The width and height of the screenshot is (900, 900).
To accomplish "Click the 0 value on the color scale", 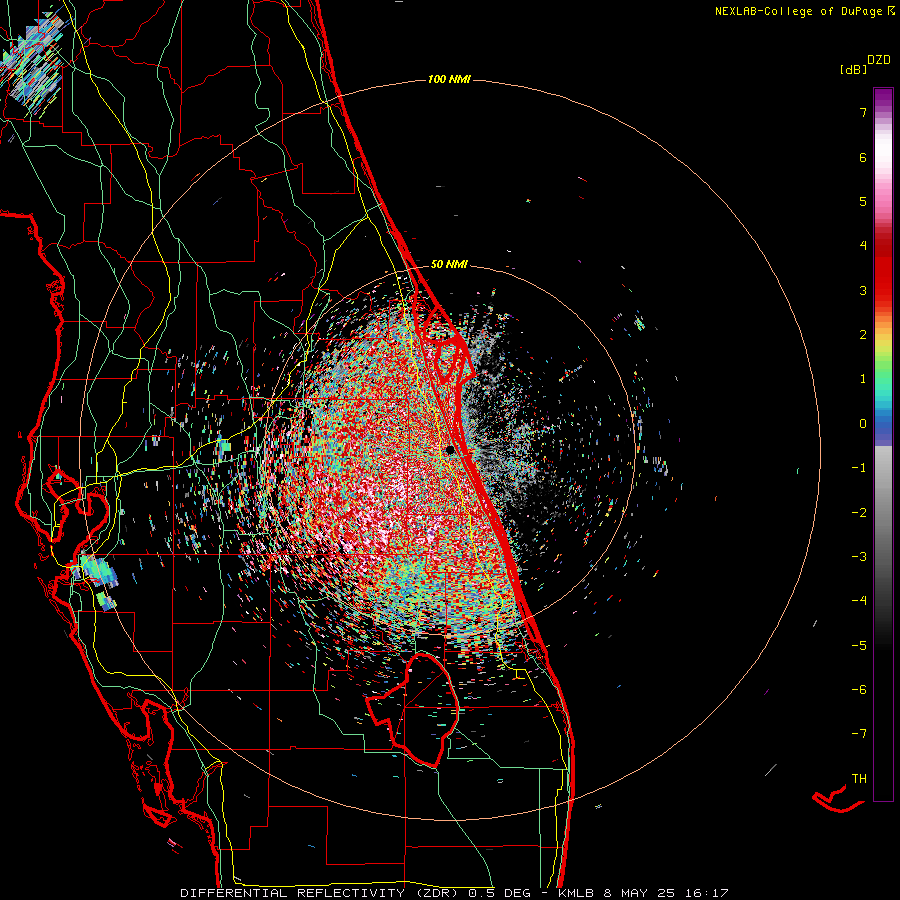I will (x=863, y=424).
